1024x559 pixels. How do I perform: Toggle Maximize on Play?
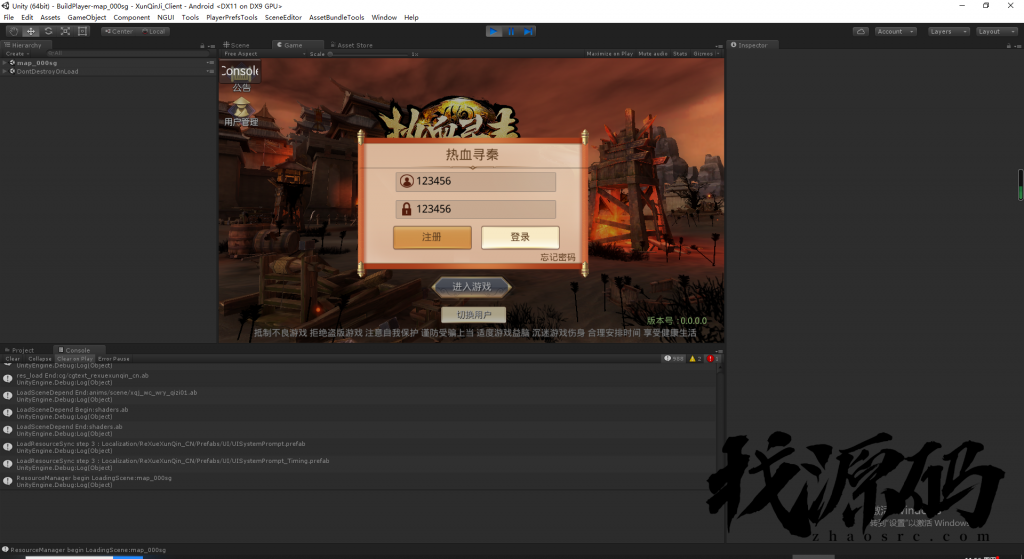coord(609,54)
